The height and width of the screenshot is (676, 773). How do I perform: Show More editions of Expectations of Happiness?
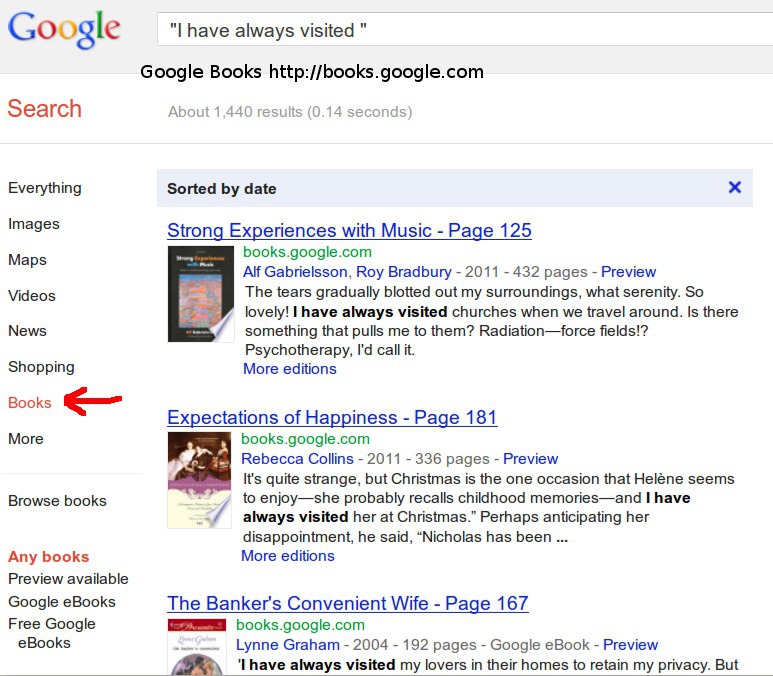[288, 556]
